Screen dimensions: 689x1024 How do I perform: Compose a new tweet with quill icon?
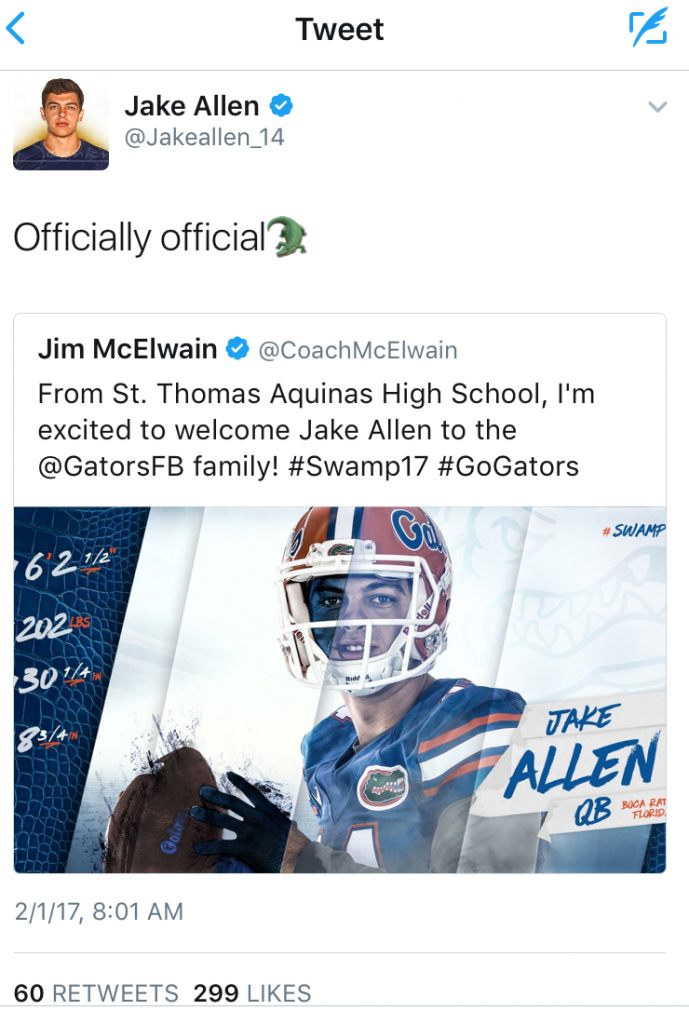[x=647, y=29]
